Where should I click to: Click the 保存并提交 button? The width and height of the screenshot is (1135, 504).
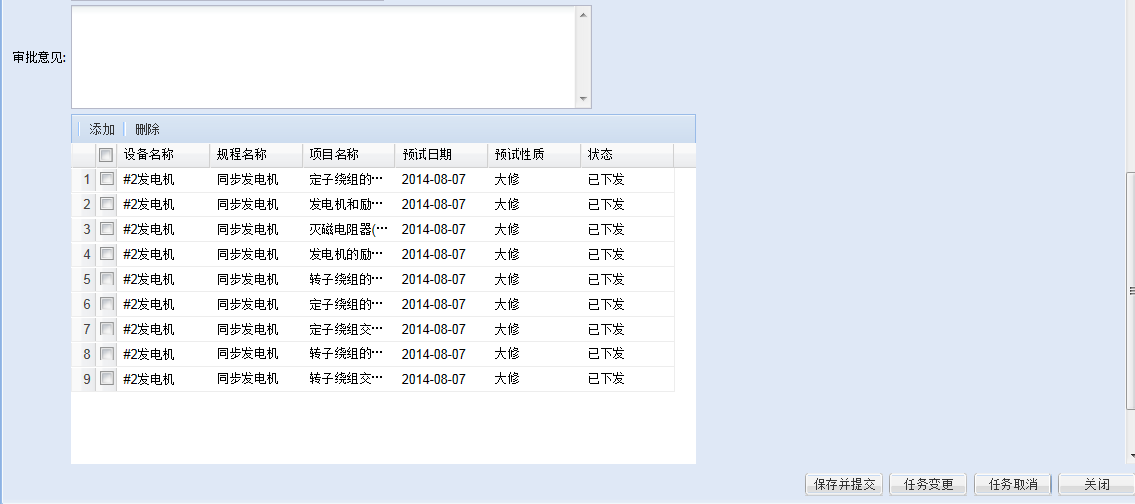point(844,484)
